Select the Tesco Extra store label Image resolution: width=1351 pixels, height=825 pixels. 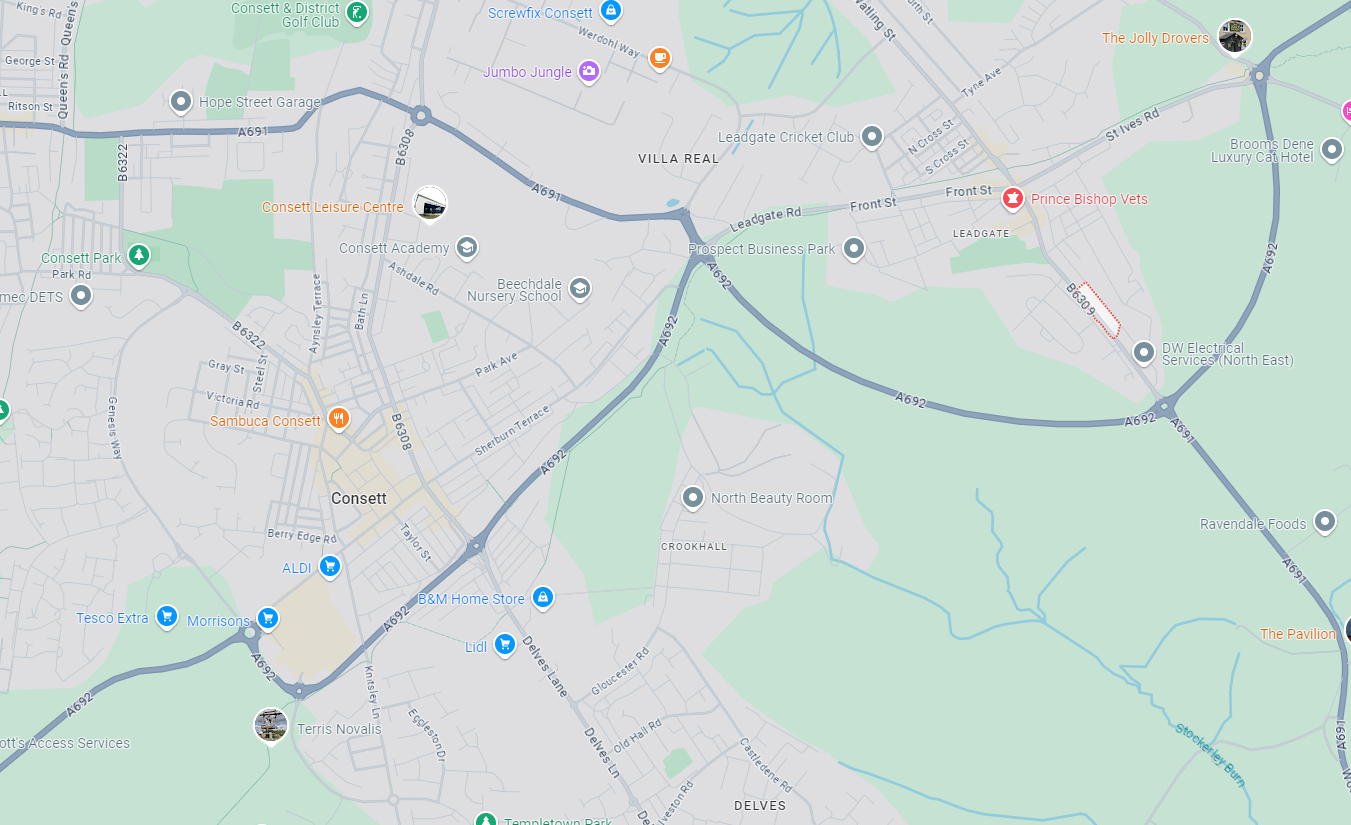113,618
